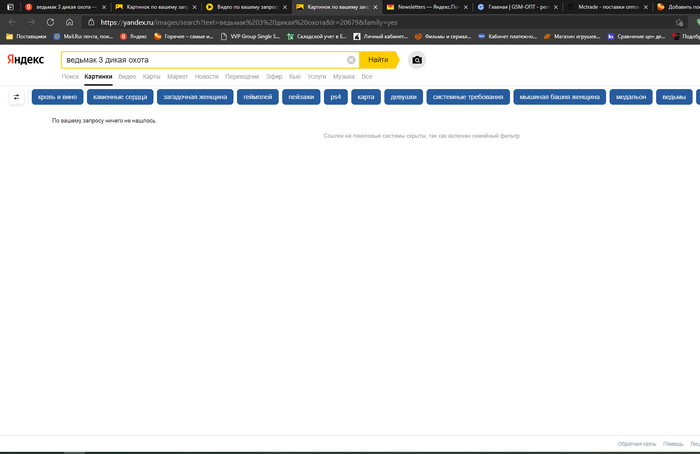This screenshot has height=454, width=700.
Task: Open Личный кабинет bookmark
Action: [x=381, y=37]
